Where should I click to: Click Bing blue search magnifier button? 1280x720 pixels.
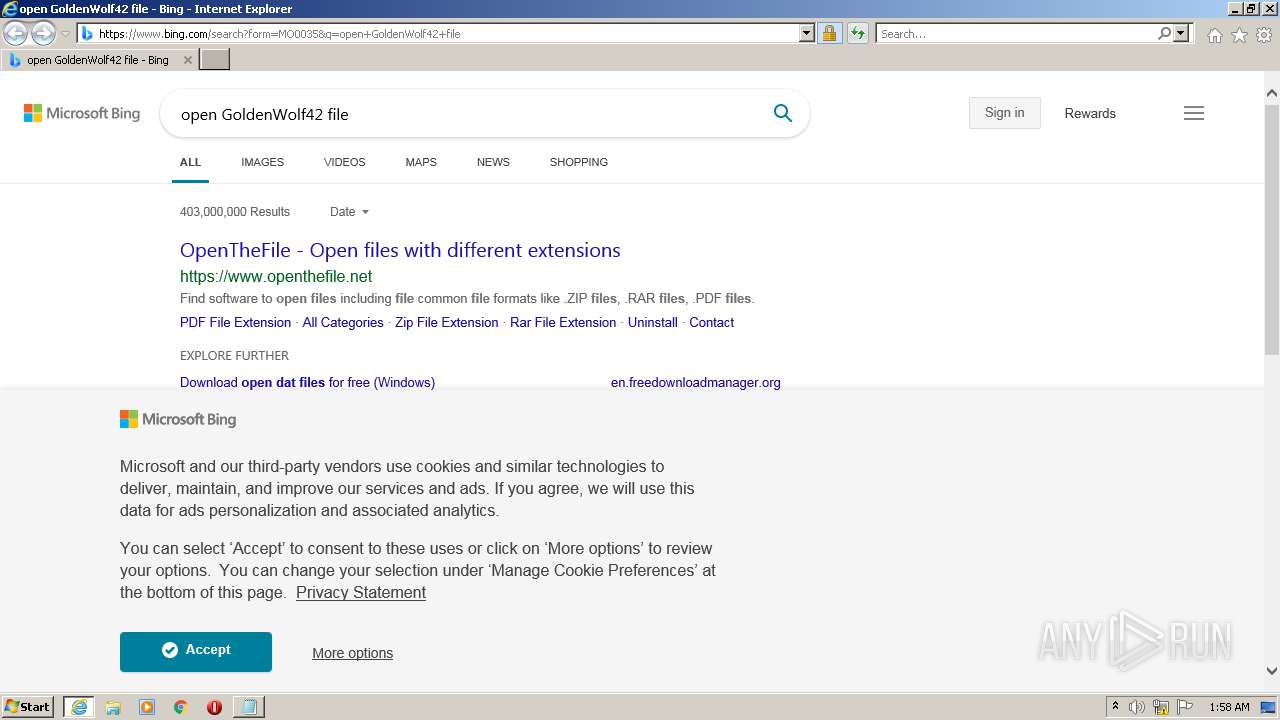[783, 113]
